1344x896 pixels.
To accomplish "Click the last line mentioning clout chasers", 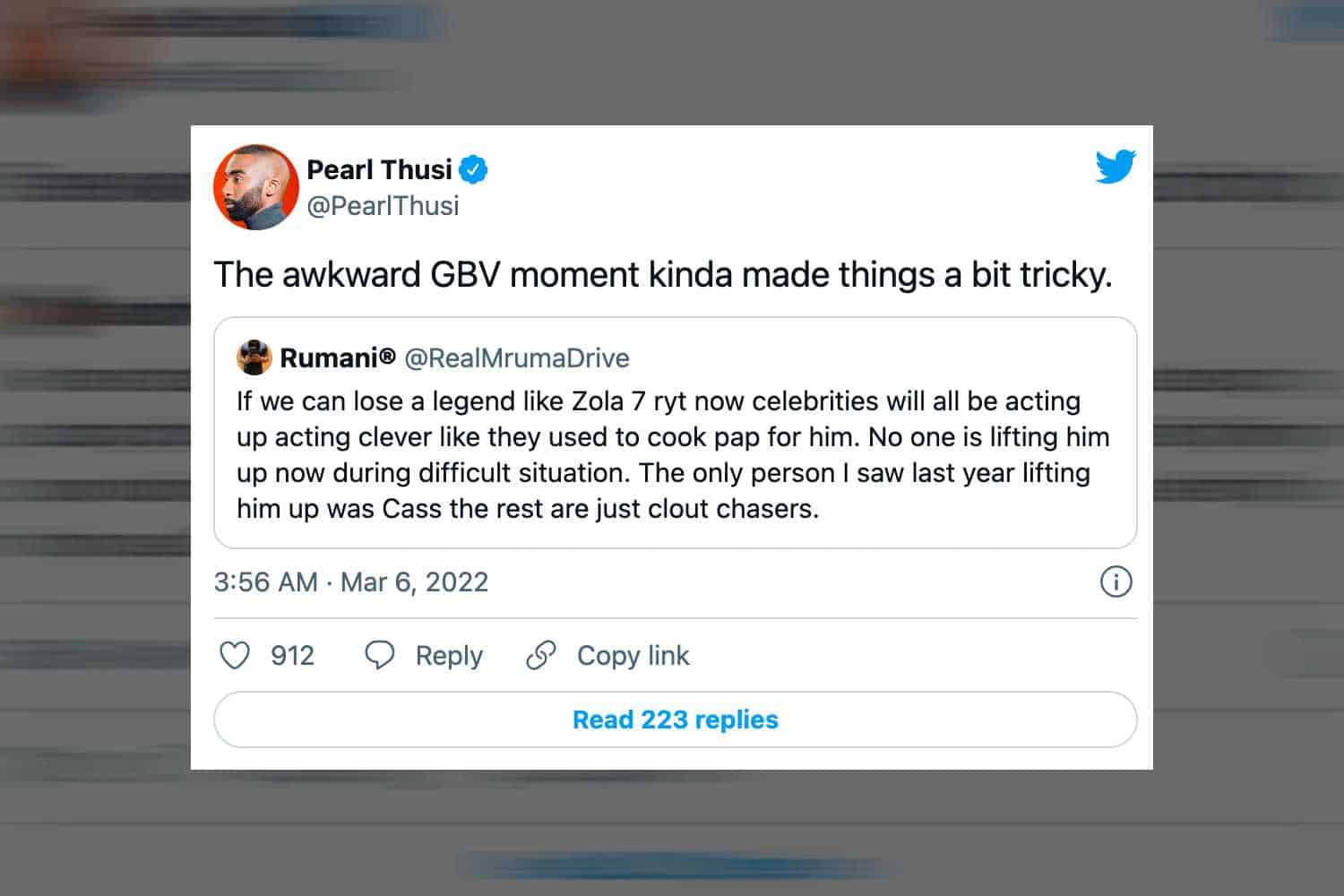I will tap(528, 509).
